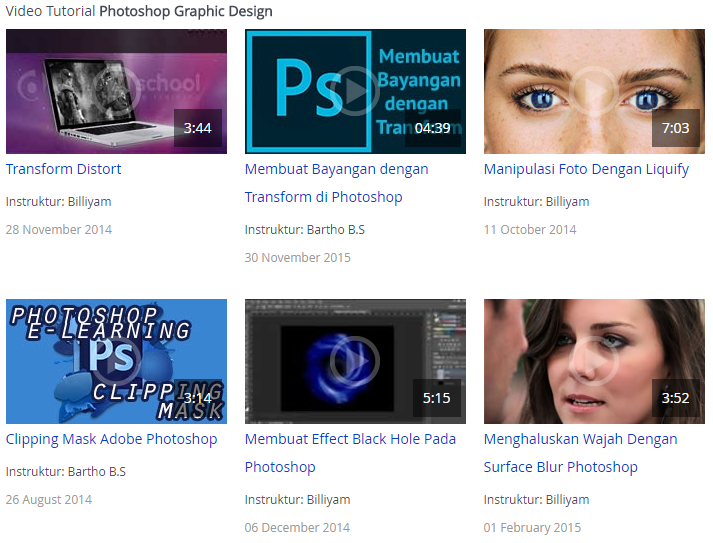Play the Surface Blur face smoothing video
Viewport: 713px width, 543px height.
(594, 362)
